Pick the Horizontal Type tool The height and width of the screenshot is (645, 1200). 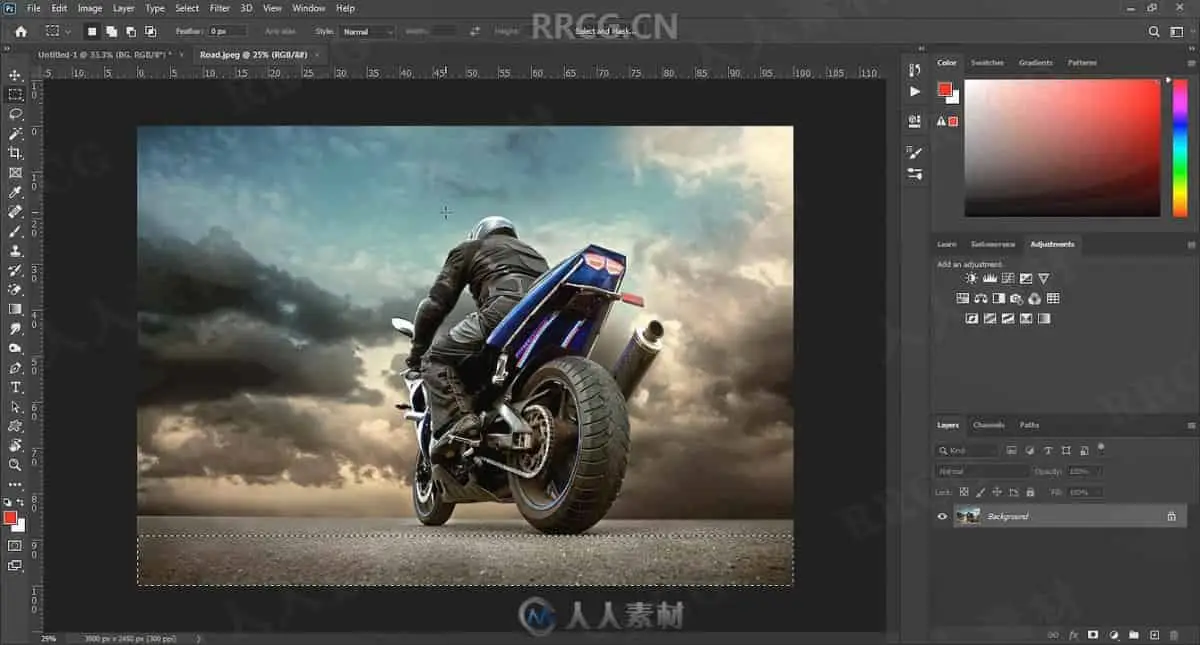coord(15,387)
